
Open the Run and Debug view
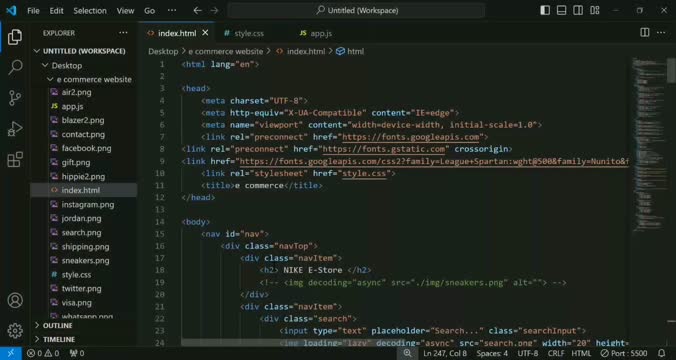click(15, 128)
